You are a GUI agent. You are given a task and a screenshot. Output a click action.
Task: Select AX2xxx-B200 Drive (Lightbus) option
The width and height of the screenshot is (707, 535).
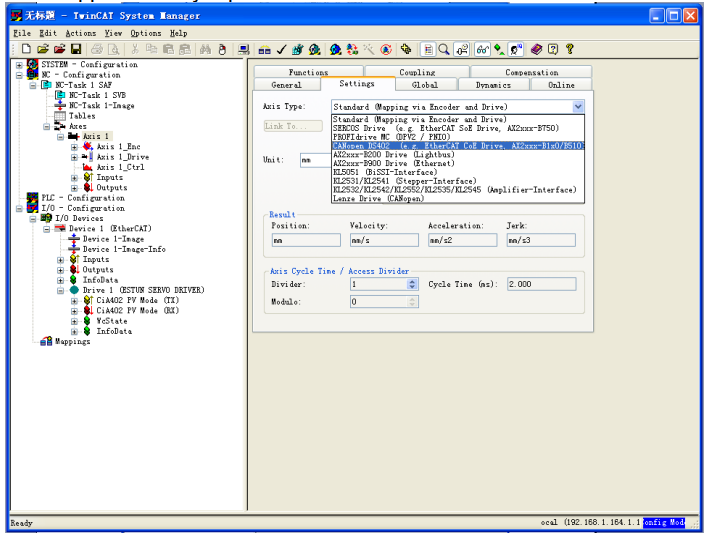pyautogui.click(x=458, y=155)
